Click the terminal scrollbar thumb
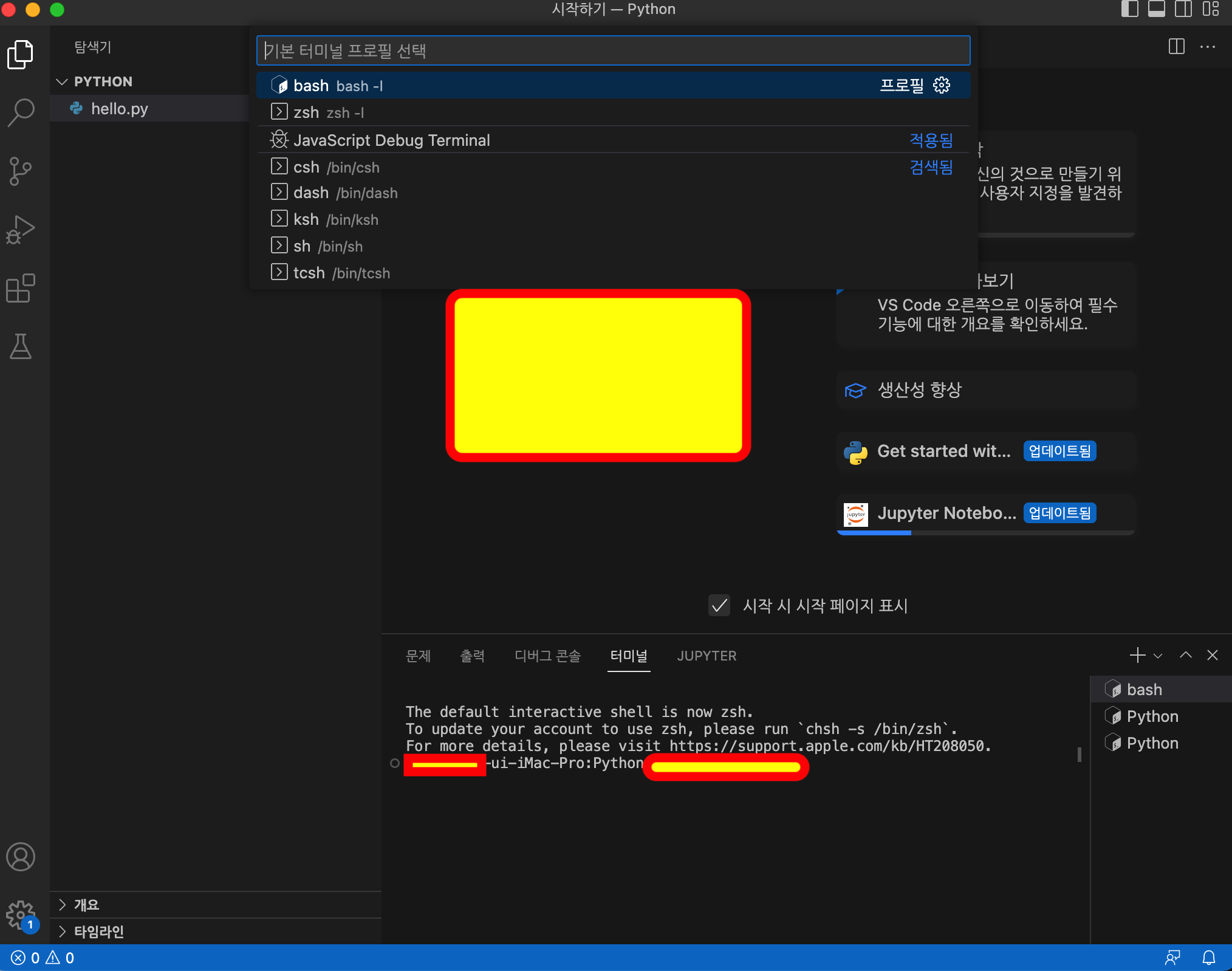The width and height of the screenshot is (1232, 971). pyautogui.click(x=1080, y=755)
